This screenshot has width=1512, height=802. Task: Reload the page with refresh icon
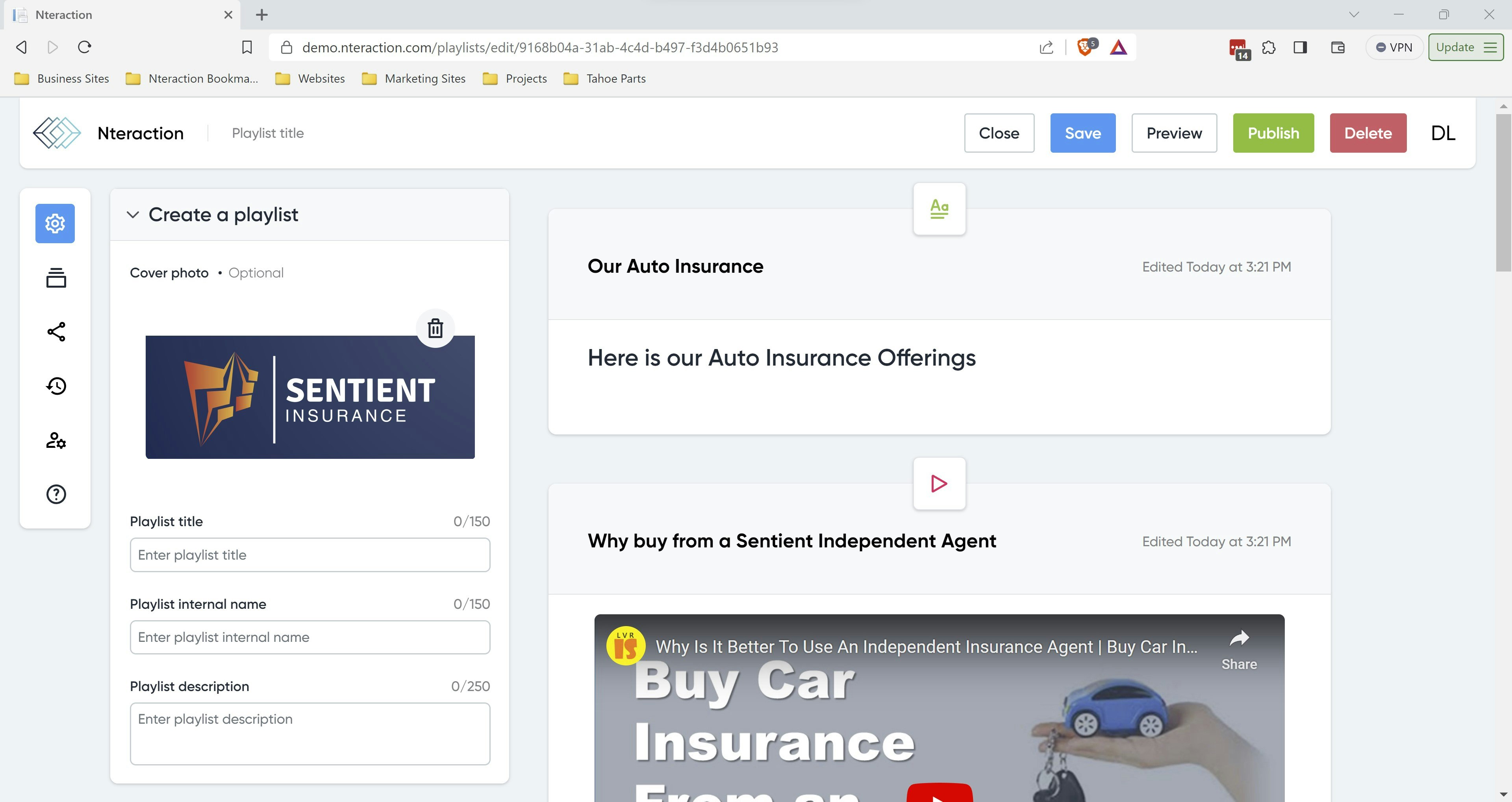(x=85, y=47)
